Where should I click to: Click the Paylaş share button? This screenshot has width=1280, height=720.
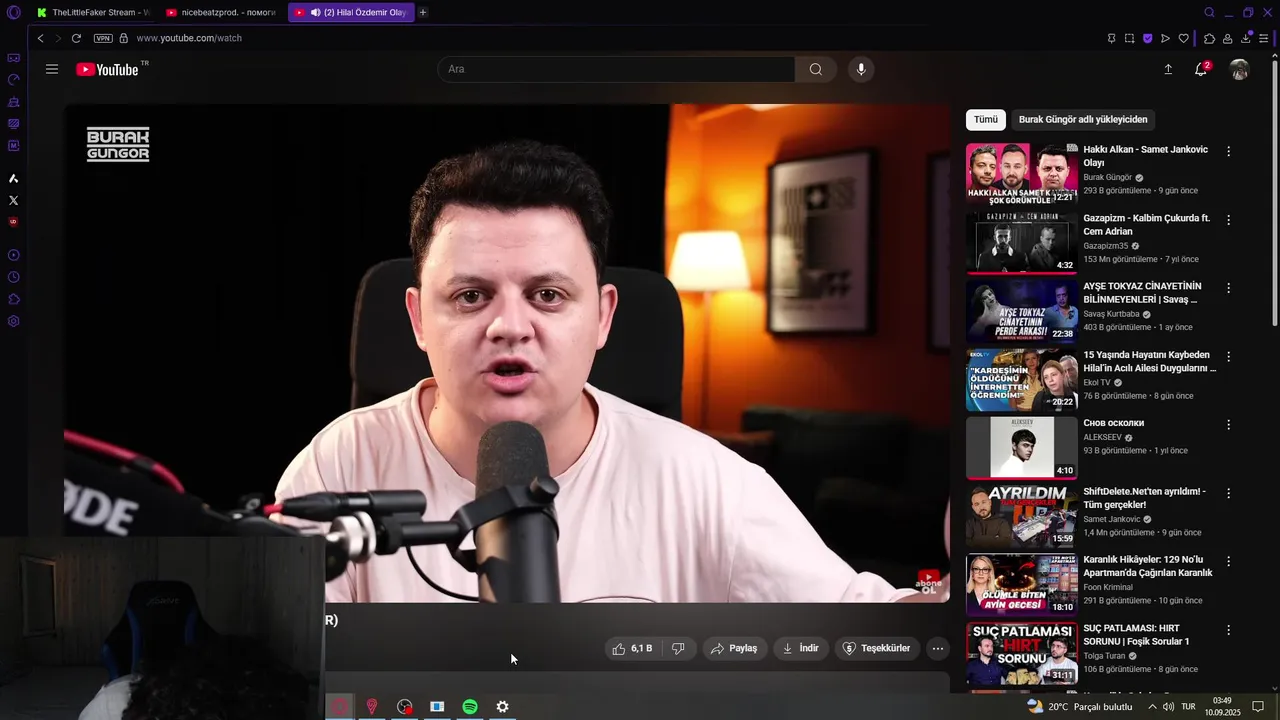coord(734,648)
